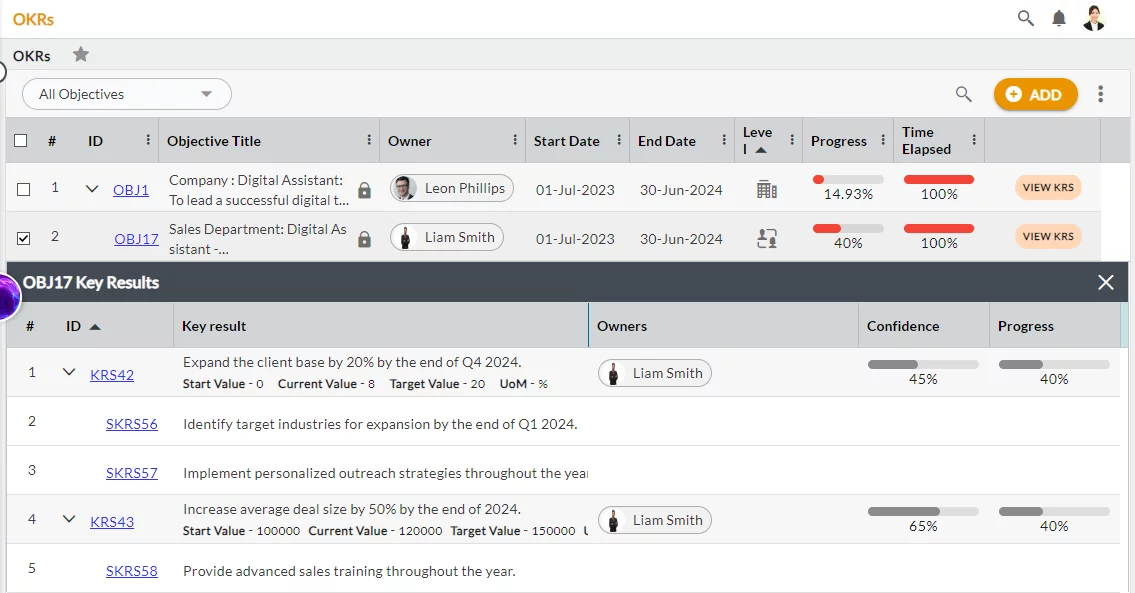Close the OBJ17 Key Results panel
Viewport: 1135px width, 593px height.
coord(1106,282)
